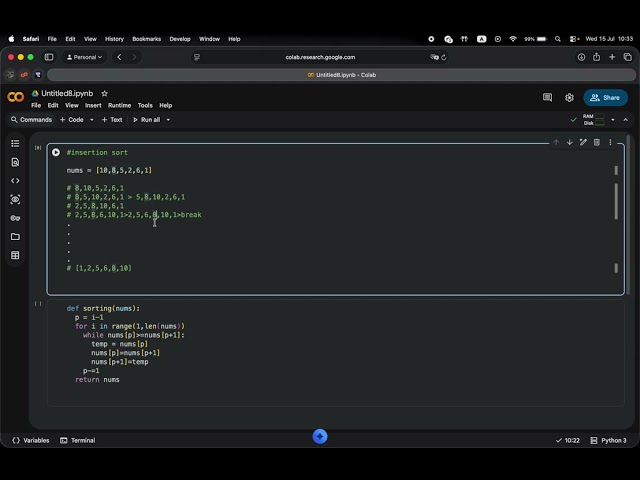Expand the Run all dropdown arrow
Screen dimensions: 640x480
(168, 120)
